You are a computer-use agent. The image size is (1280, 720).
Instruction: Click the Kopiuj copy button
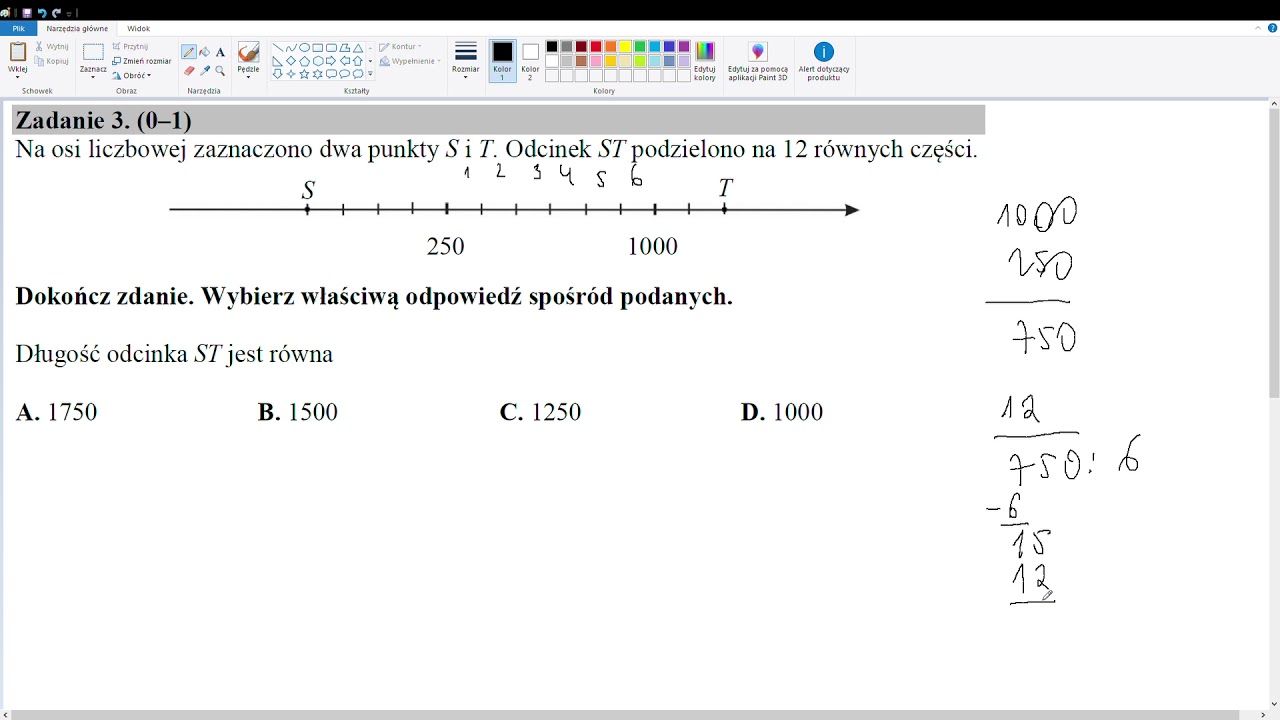[x=51, y=61]
